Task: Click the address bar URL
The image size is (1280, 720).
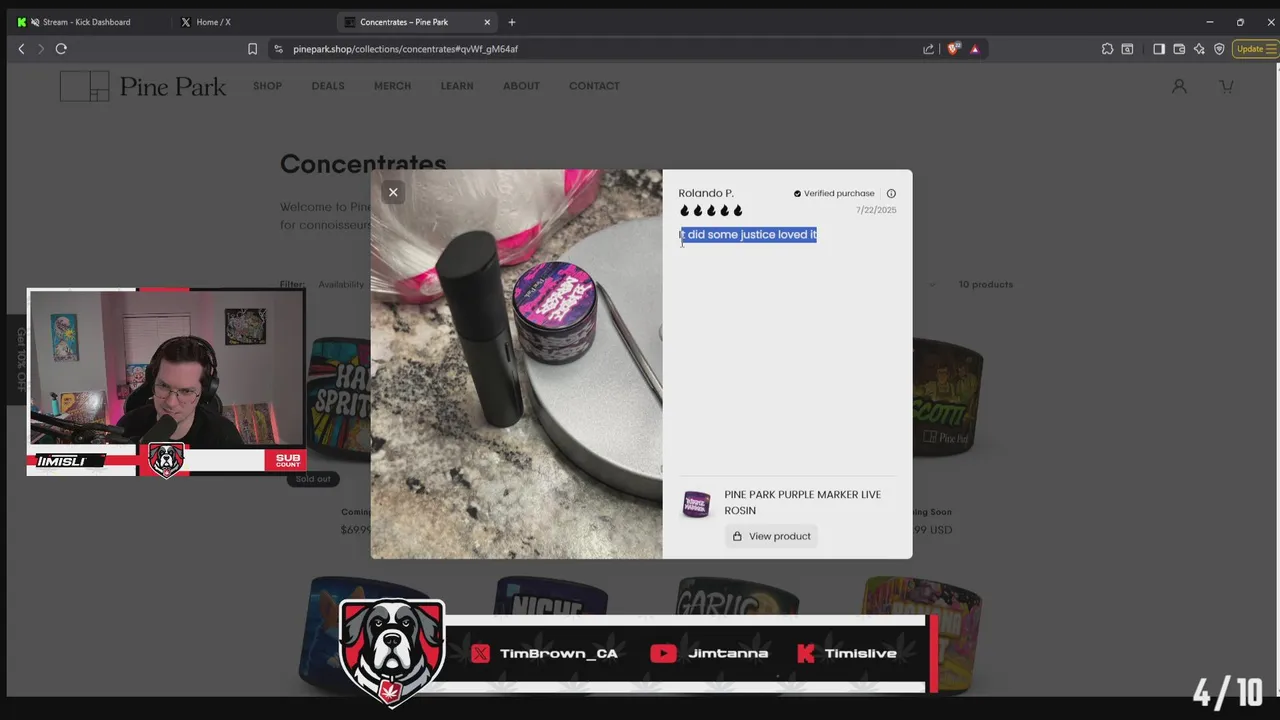Action: coord(405,49)
